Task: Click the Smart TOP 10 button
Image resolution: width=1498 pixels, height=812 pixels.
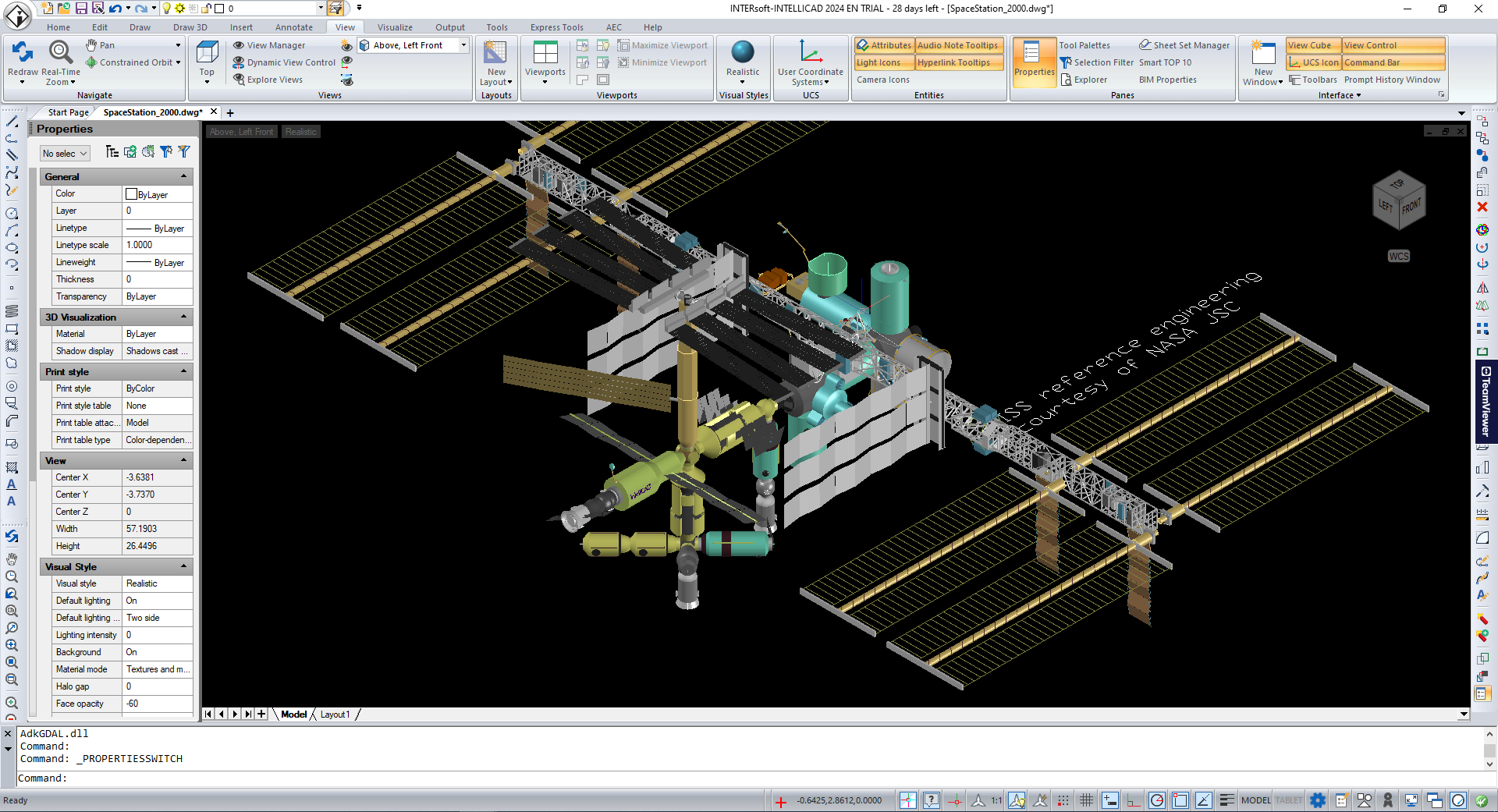Action: (x=1166, y=62)
